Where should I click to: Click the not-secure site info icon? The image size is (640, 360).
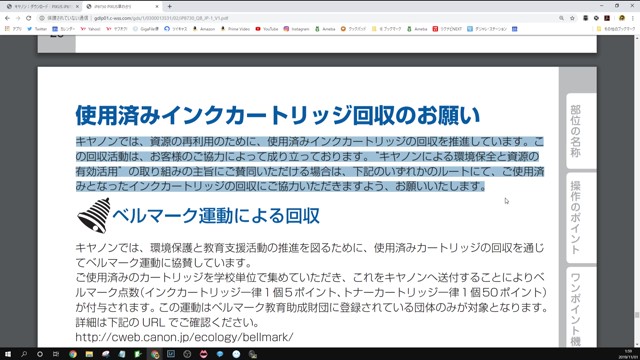pos(42,18)
